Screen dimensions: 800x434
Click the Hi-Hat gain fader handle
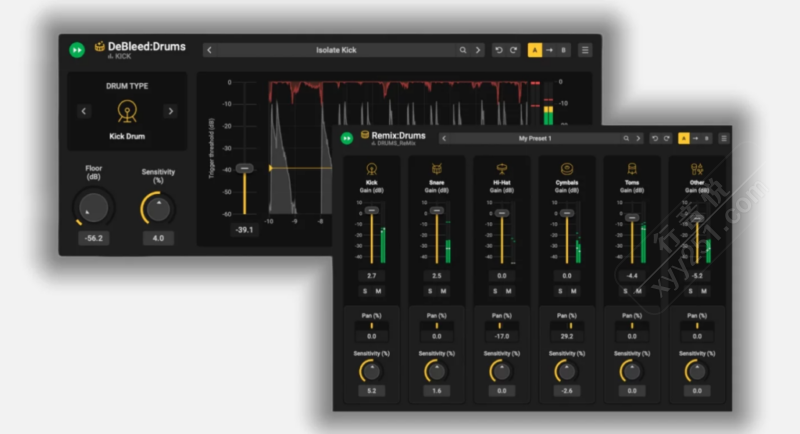click(502, 213)
